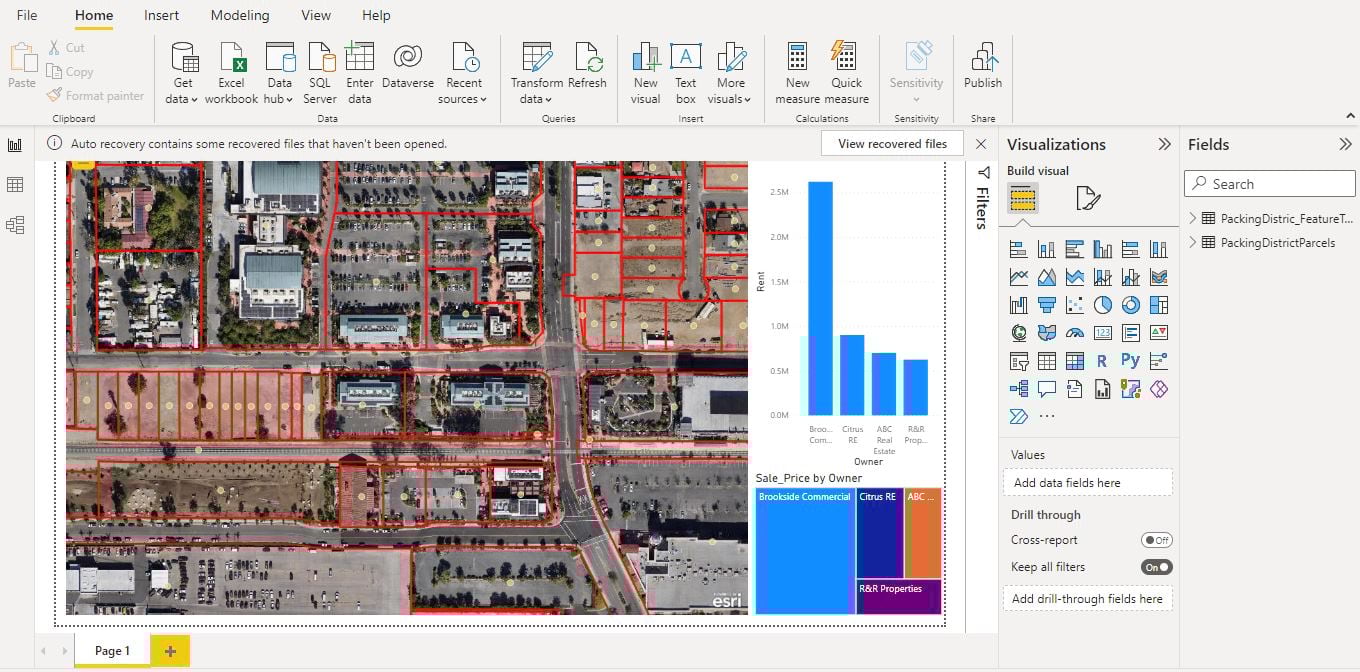This screenshot has width=1360, height=672.
Task: Expand the PackingDistrictParcels table
Action: 1192,242
